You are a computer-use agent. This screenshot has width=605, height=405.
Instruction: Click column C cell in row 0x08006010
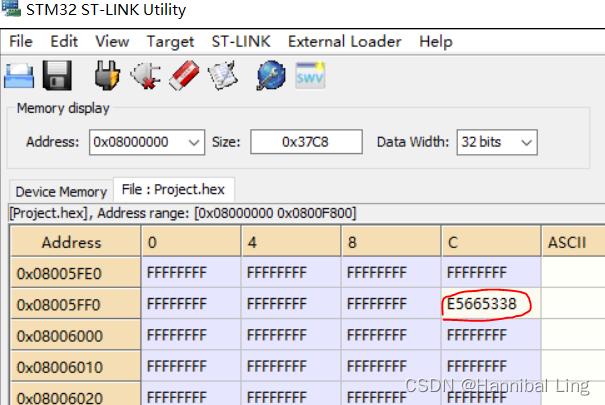point(491,366)
